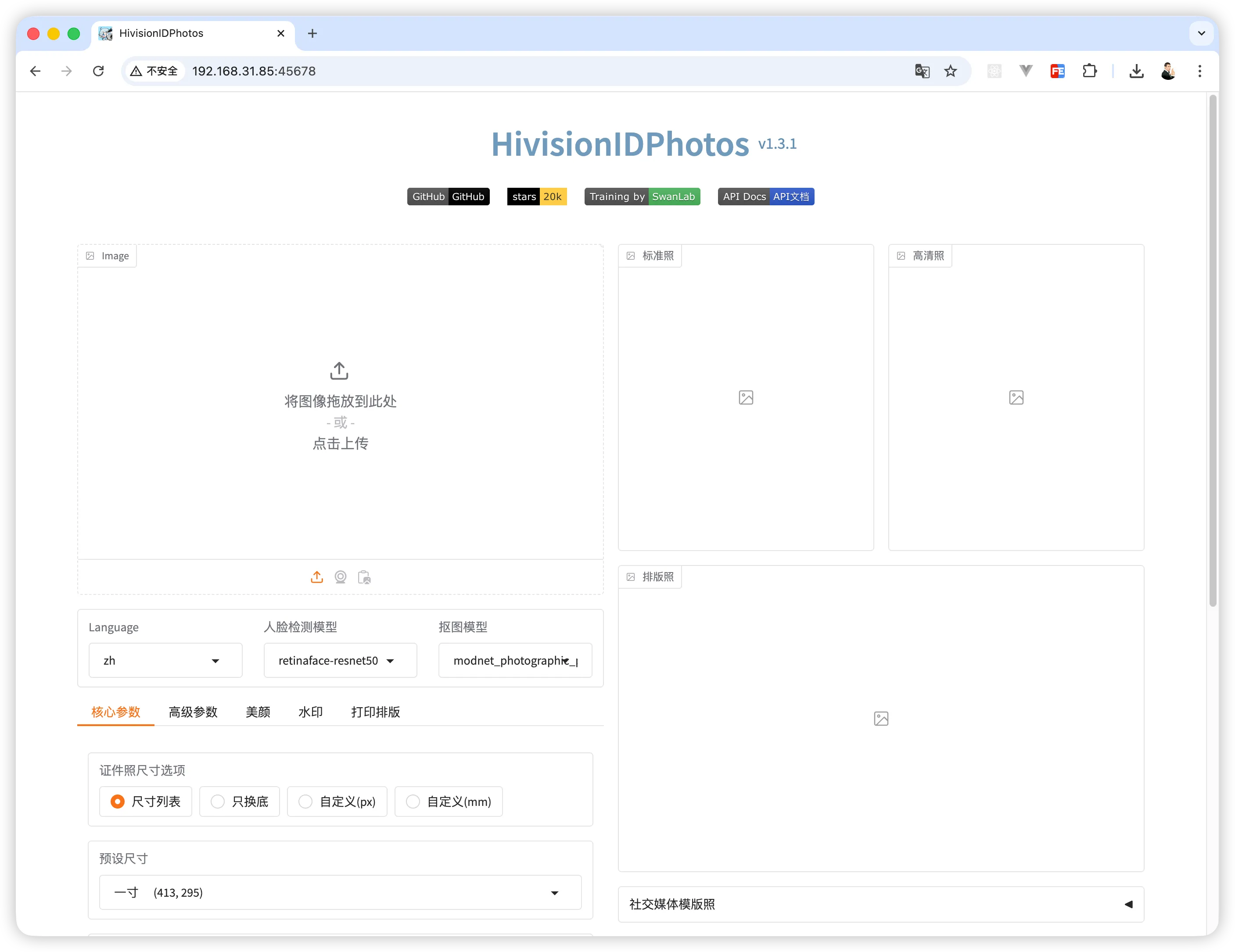Open the Language dropdown showing zh
This screenshot has height=952, width=1235.
tap(165, 660)
